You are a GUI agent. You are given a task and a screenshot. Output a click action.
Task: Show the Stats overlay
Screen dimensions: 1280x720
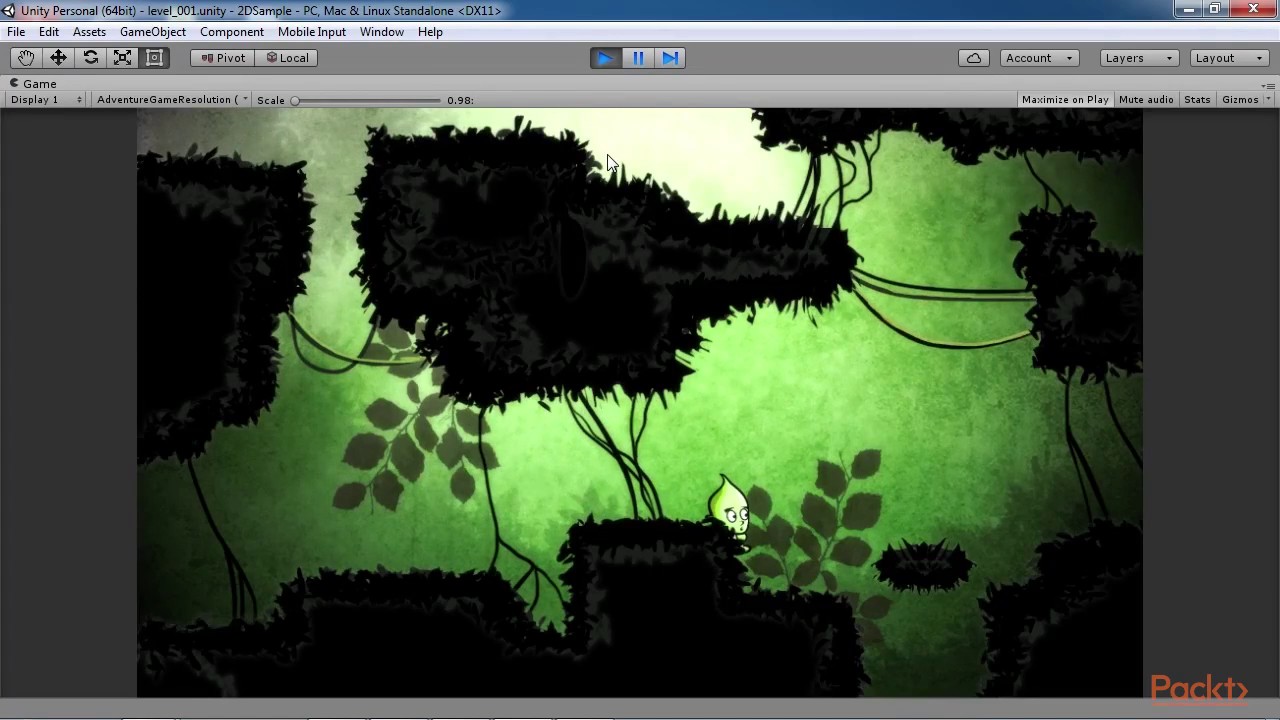(x=1197, y=100)
